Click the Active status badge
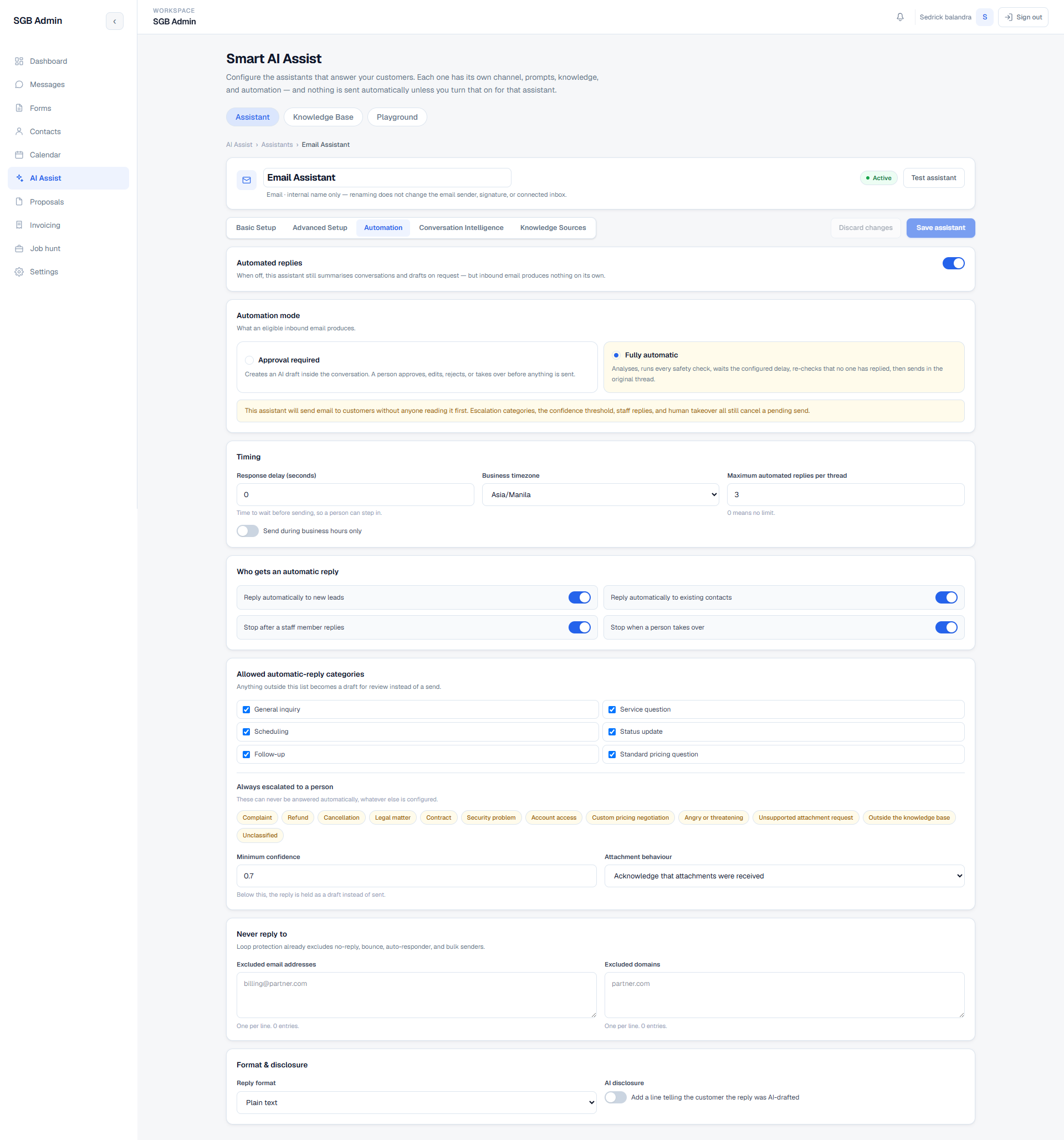The width and height of the screenshot is (1064, 1140). [879, 178]
